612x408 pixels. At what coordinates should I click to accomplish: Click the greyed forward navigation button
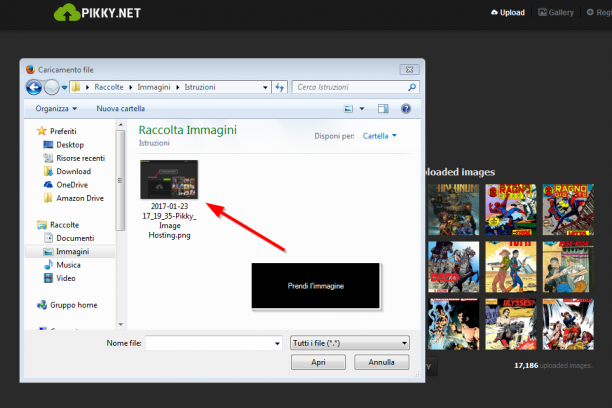coord(52,87)
